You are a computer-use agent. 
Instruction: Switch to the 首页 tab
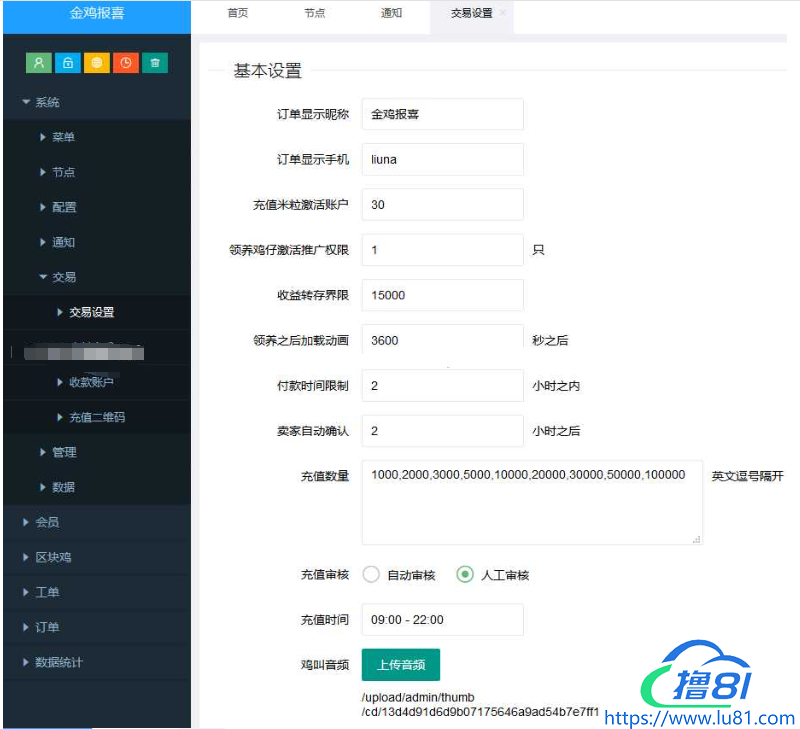pyautogui.click(x=238, y=14)
